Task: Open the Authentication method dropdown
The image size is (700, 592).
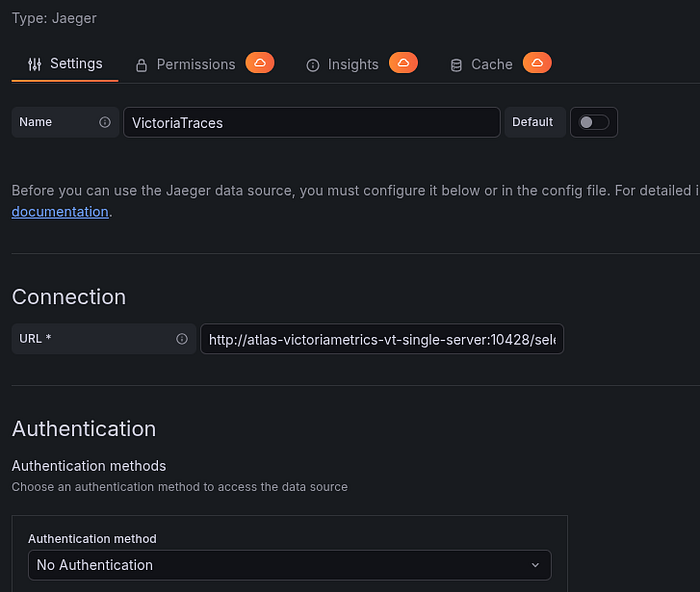Action: (289, 565)
